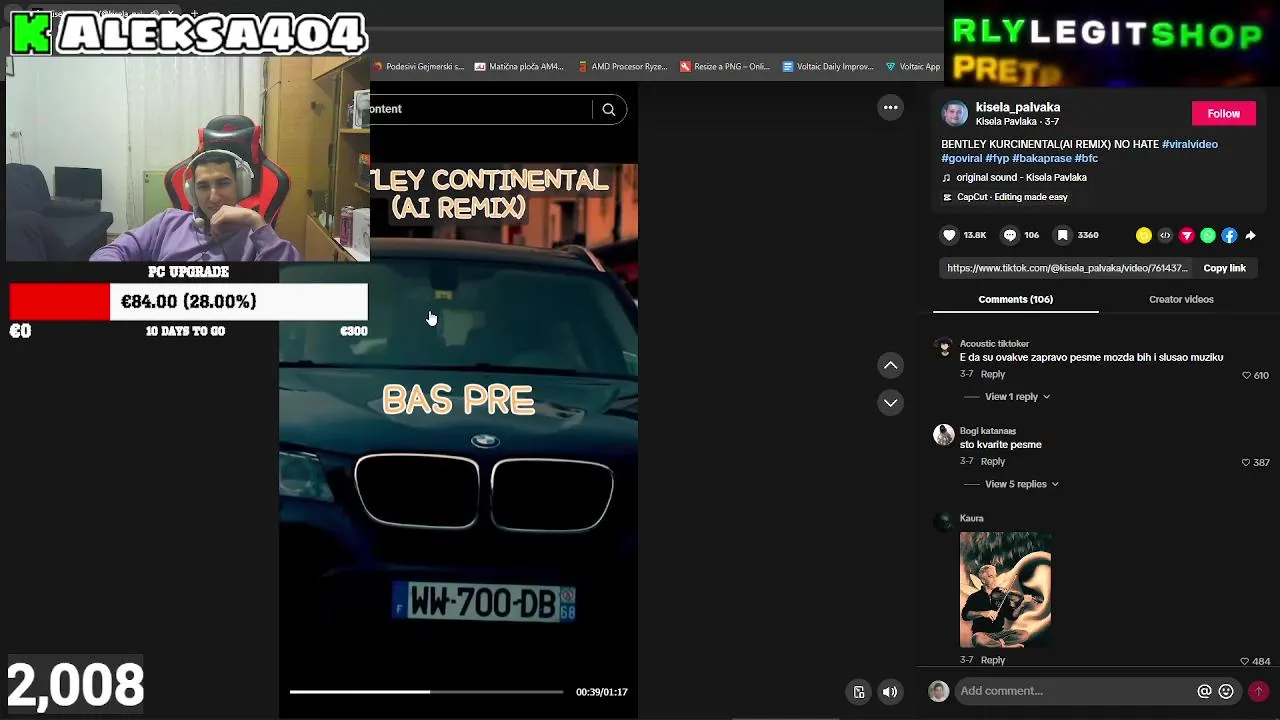Click the search magnifier icon
The width and height of the screenshot is (1280, 720).
[x=609, y=110]
